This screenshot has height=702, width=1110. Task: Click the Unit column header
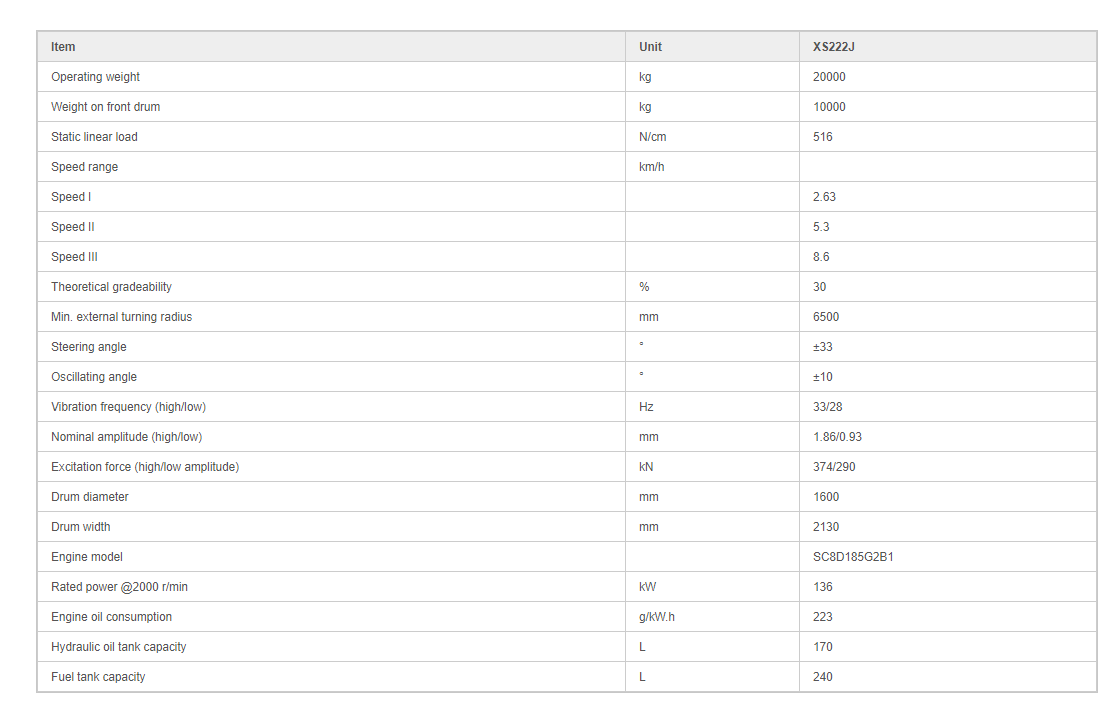tap(650, 47)
